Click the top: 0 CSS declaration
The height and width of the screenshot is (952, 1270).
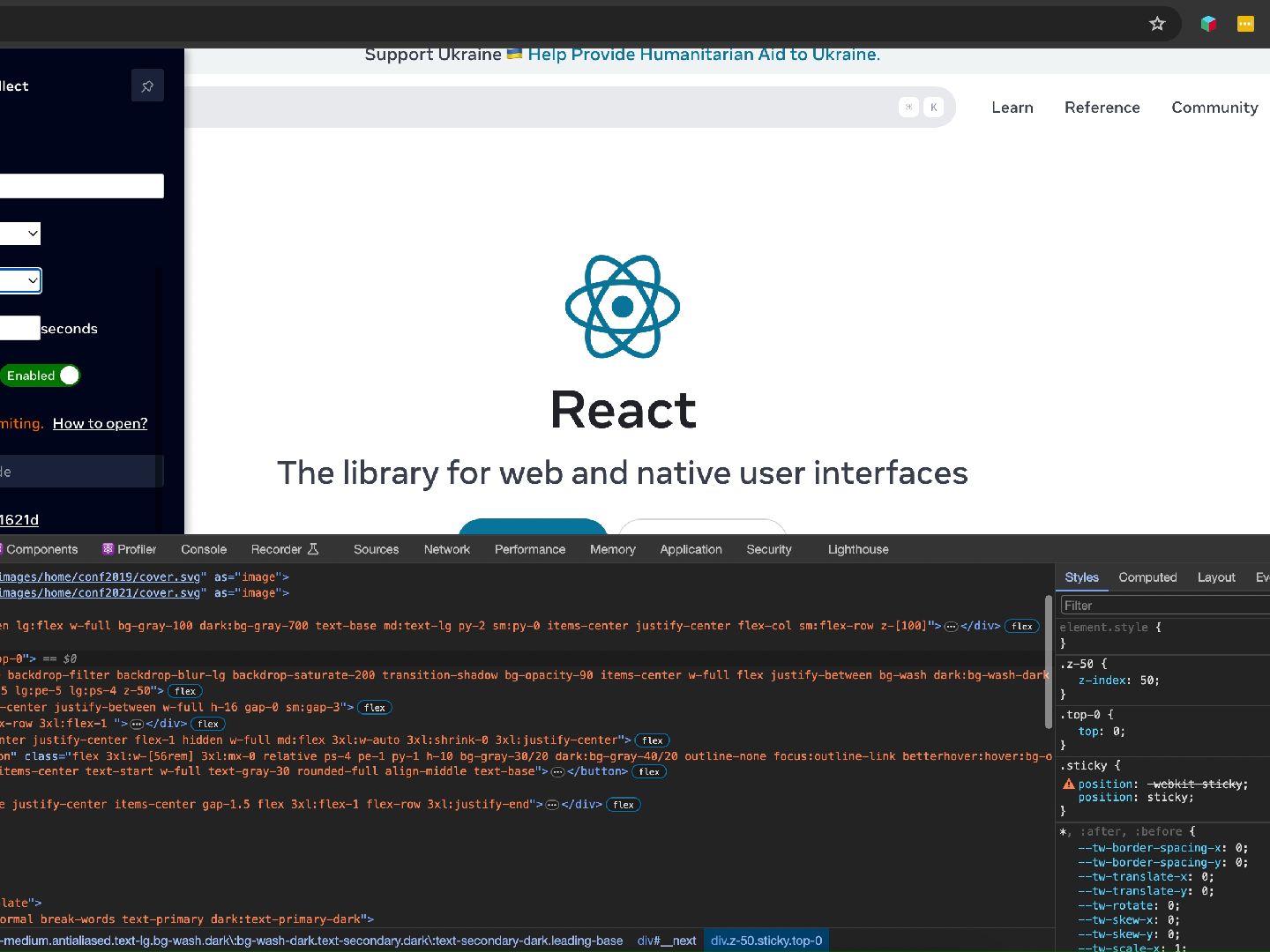pos(1102,732)
